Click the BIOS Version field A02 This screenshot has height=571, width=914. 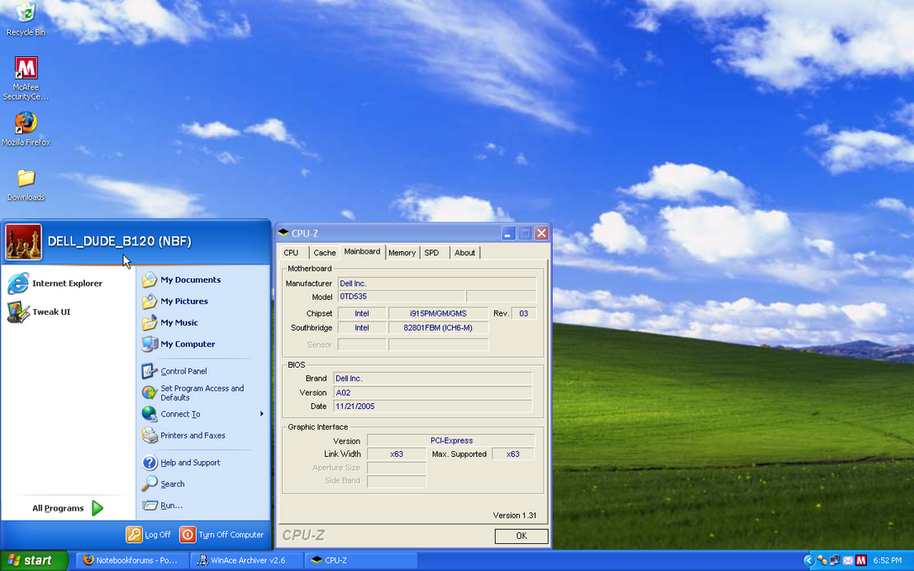tap(433, 393)
